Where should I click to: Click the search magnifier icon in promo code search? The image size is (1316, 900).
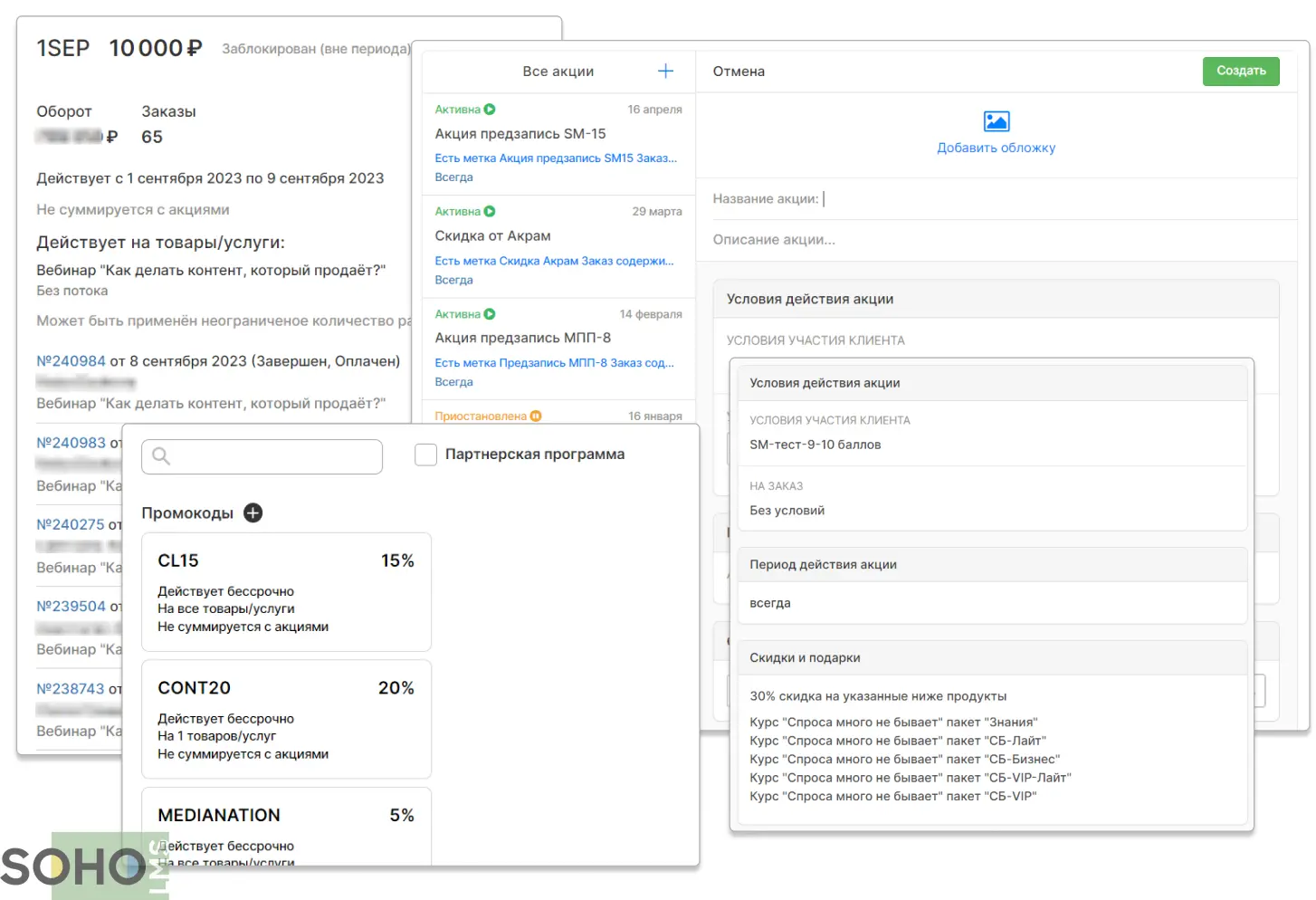pos(161,456)
